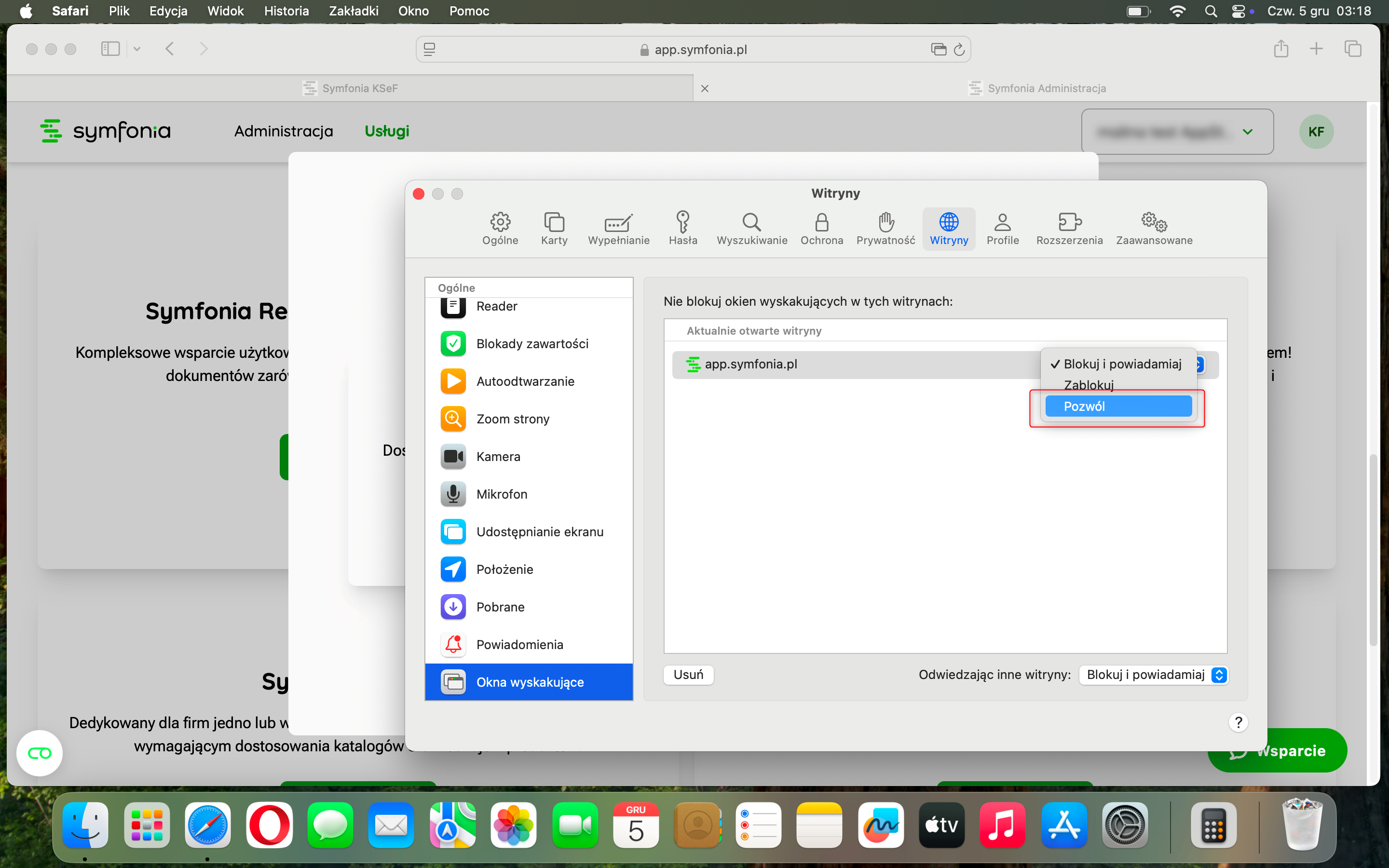Open the Ochrona settings tab
1389x868 pixels.
click(x=821, y=229)
